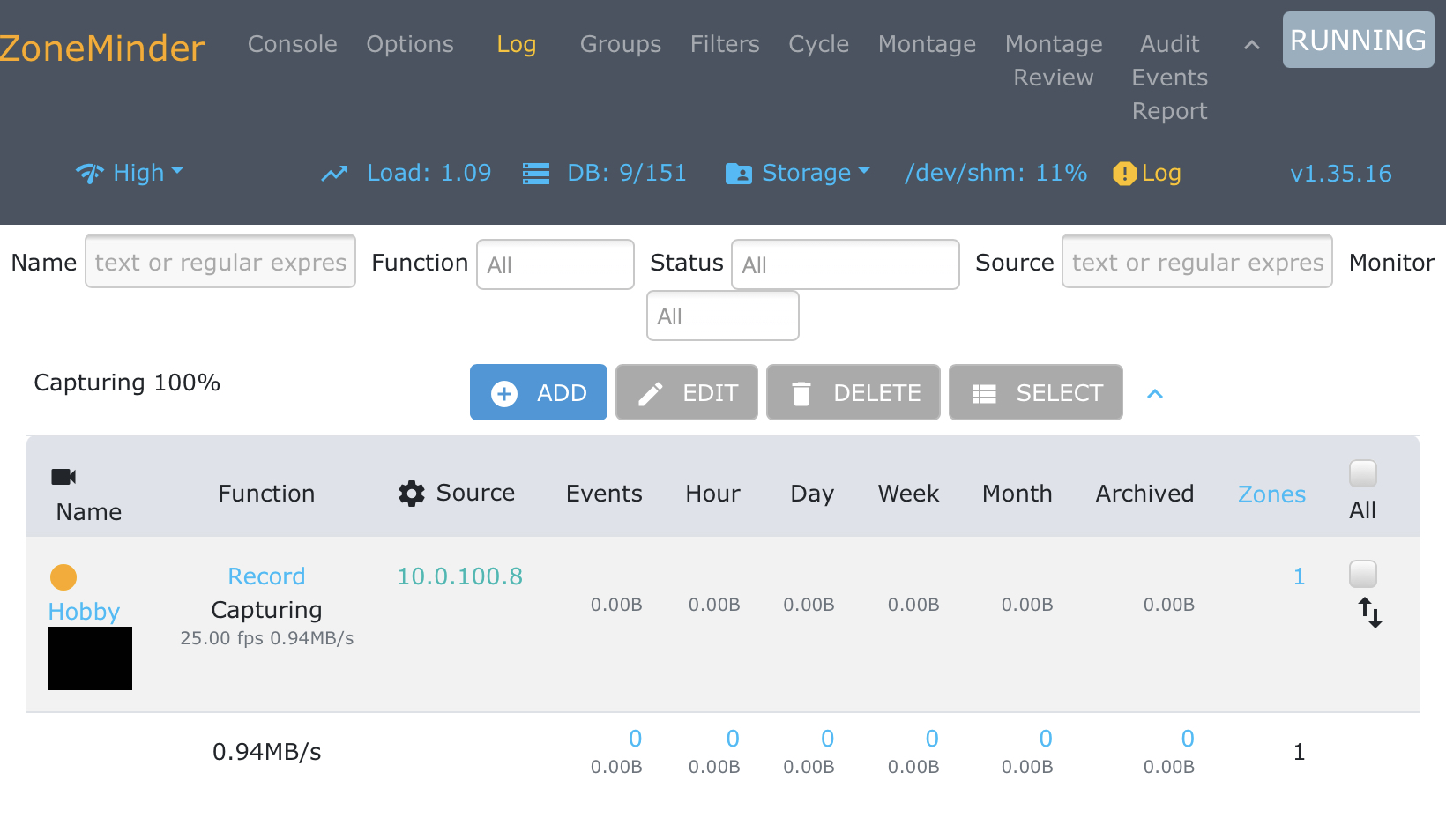This screenshot has height=840, width=1446.
Task: Click the total Hour count 0 link
Action: [733, 739]
